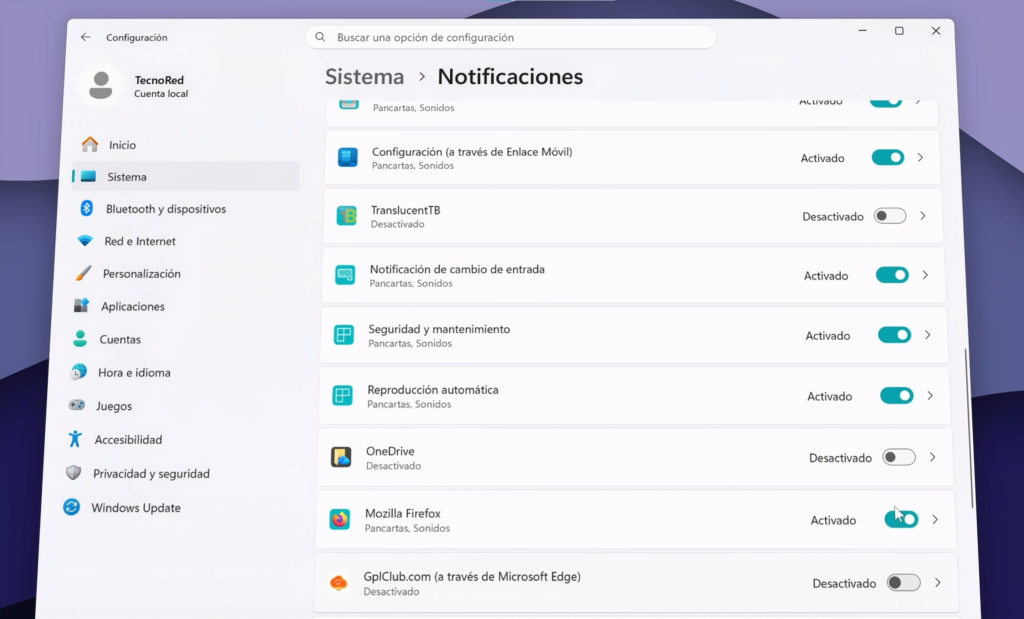Open TranslucentTB details chevron
1024x619 pixels.
click(x=923, y=215)
